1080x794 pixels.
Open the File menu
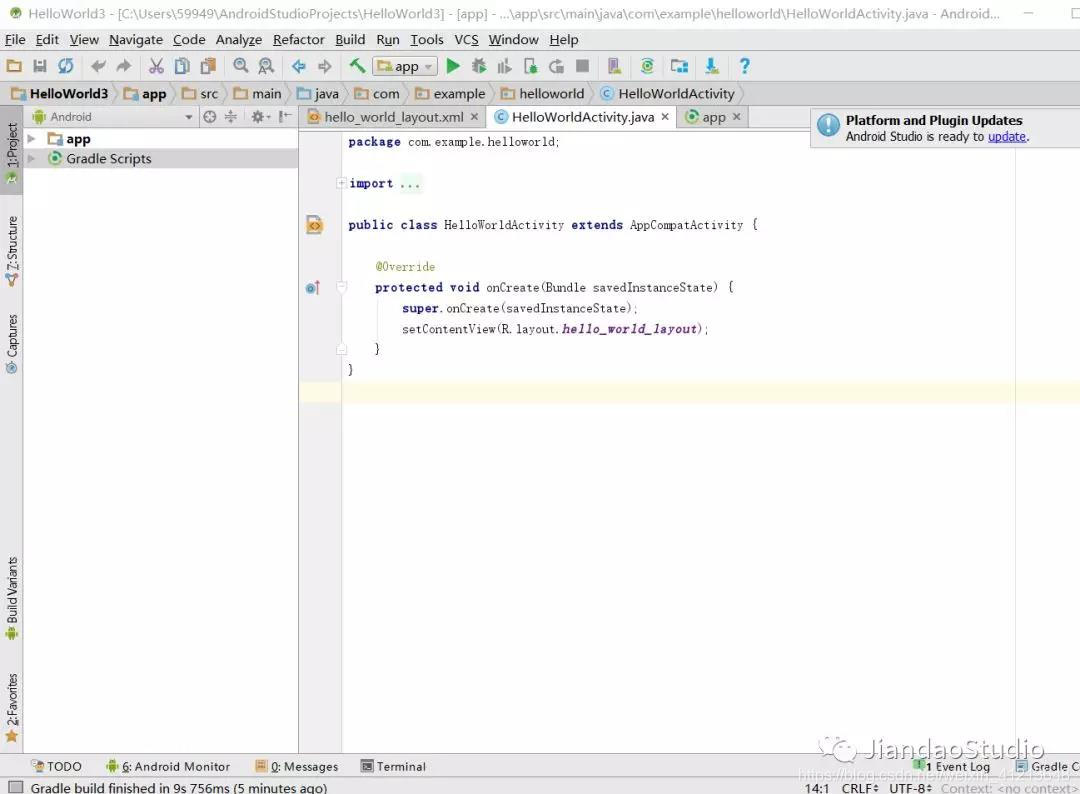[15, 40]
